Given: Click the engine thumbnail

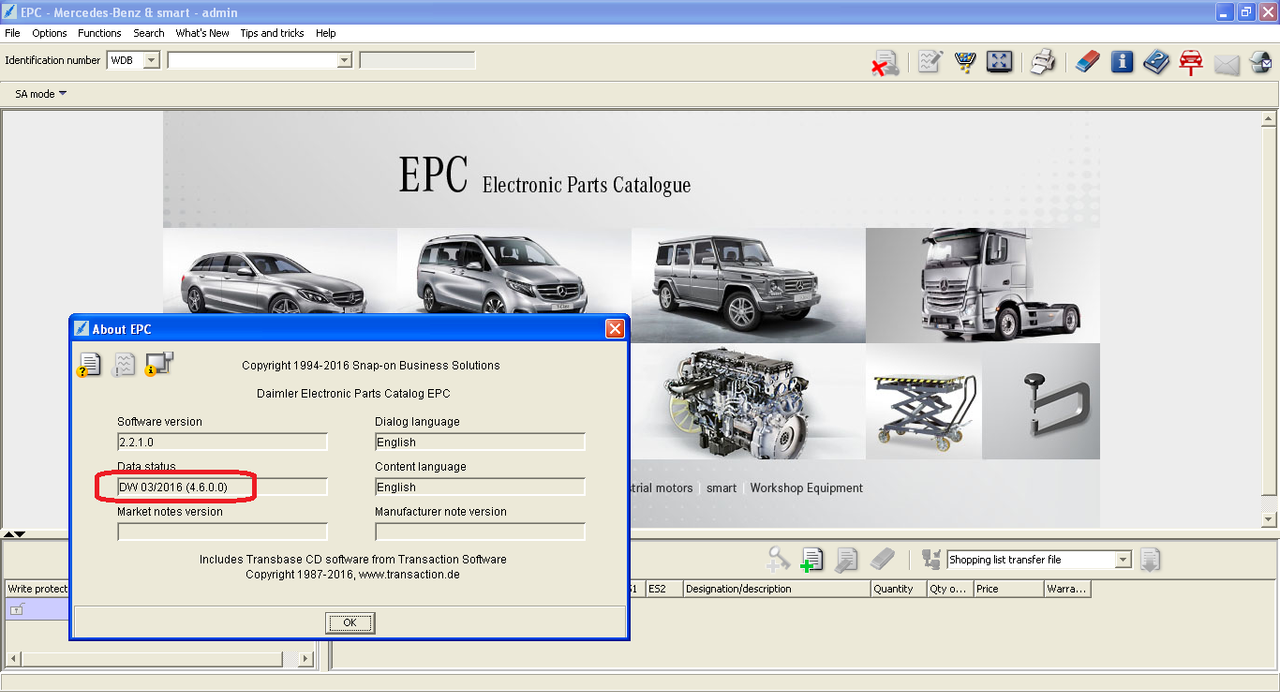Looking at the screenshot, I should pyautogui.click(x=748, y=401).
